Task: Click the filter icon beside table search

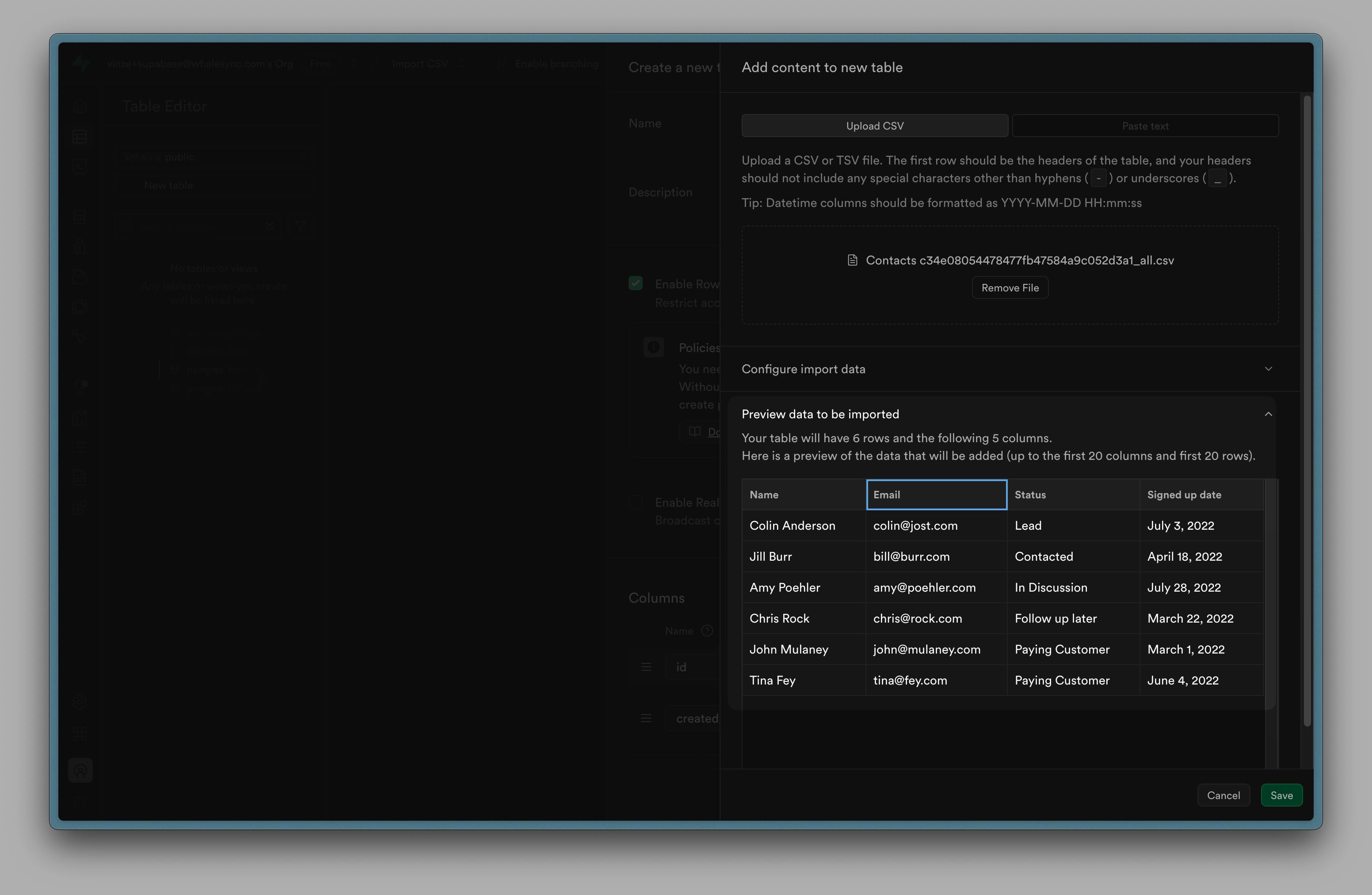Action: pyautogui.click(x=300, y=226)
